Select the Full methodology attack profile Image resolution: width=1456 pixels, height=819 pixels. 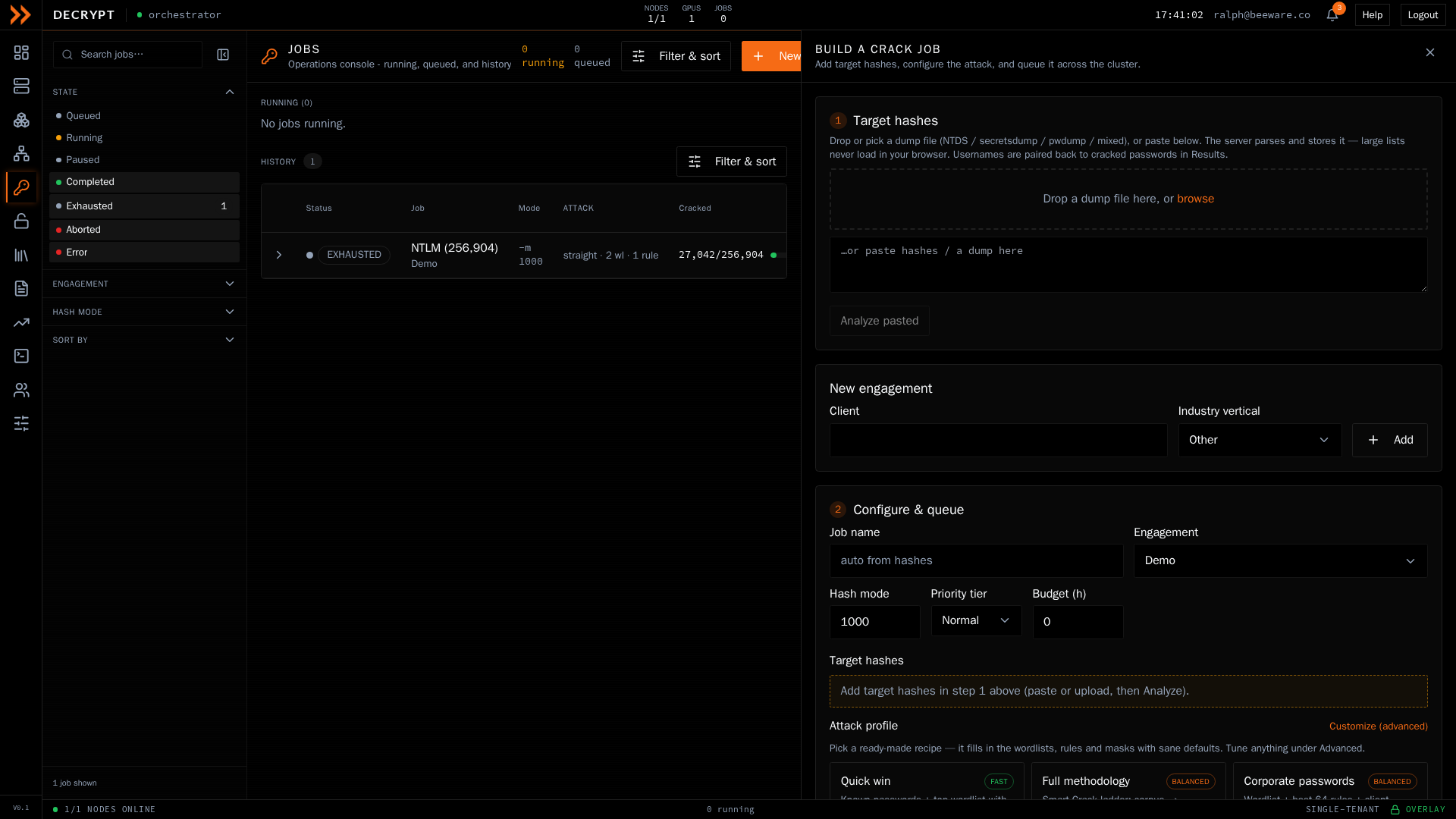1128,781
